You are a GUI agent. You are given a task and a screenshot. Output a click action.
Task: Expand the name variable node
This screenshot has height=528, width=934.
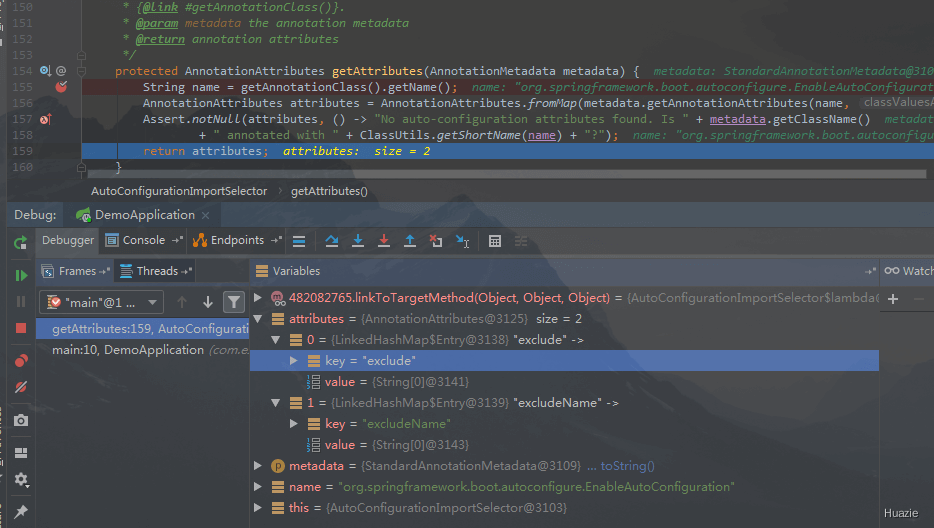click(x=258, y=487)
